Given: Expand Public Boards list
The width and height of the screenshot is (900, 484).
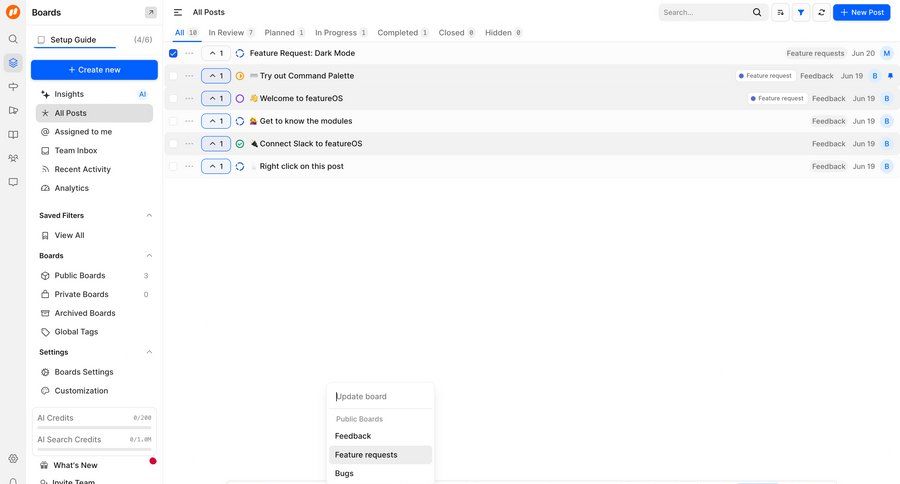Looking at the screenshot, I should [95, 276].
